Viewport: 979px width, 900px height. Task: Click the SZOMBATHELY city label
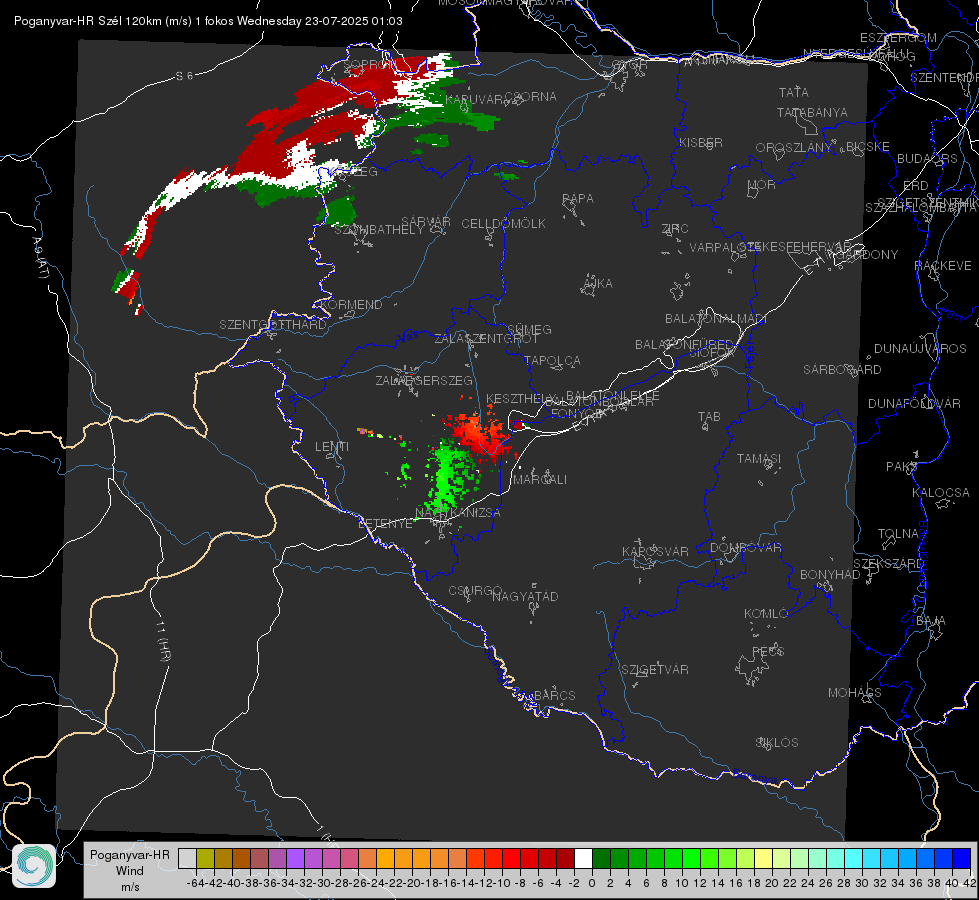[x=378, y=230]
